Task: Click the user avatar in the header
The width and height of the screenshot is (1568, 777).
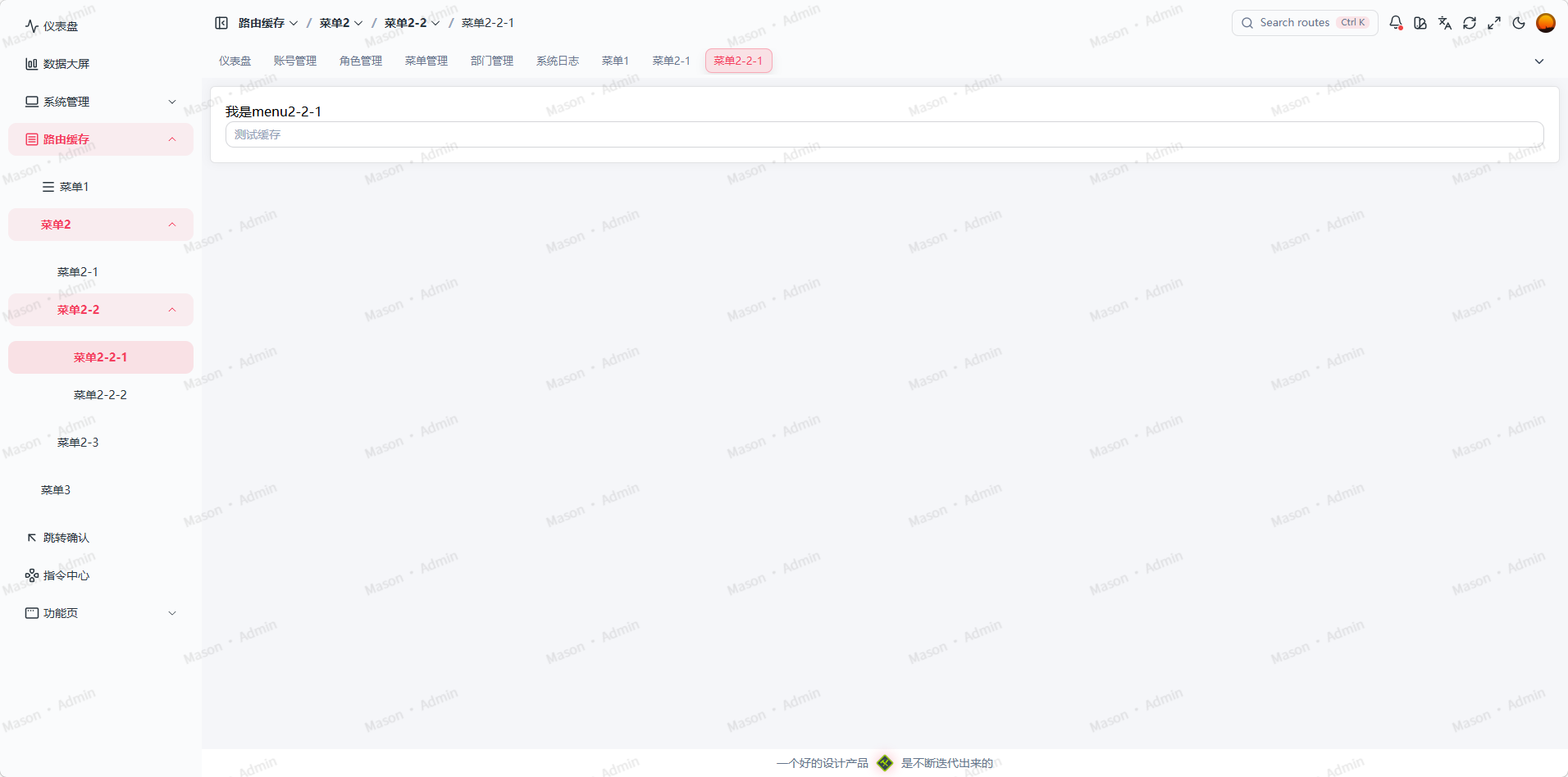Action: (x=1546, y=23)
